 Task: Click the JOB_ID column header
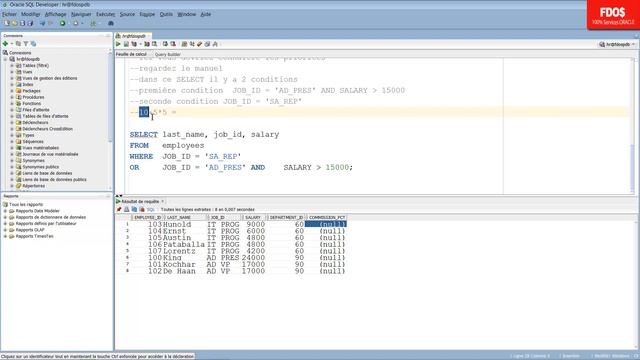pyautogui.click(x=224, y=218)
